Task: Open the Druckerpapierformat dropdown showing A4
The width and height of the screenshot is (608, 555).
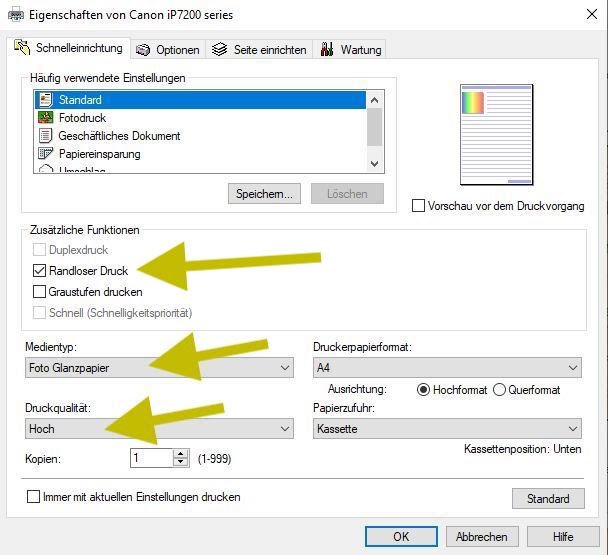Action: 447,368
